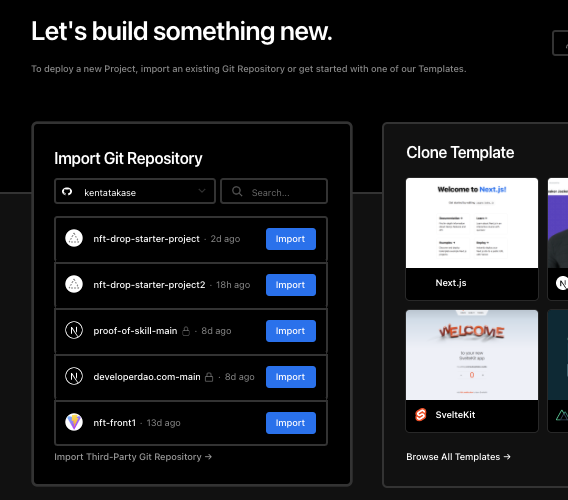Import the nft-drop-starter-project2 repository

coord(291,285)
